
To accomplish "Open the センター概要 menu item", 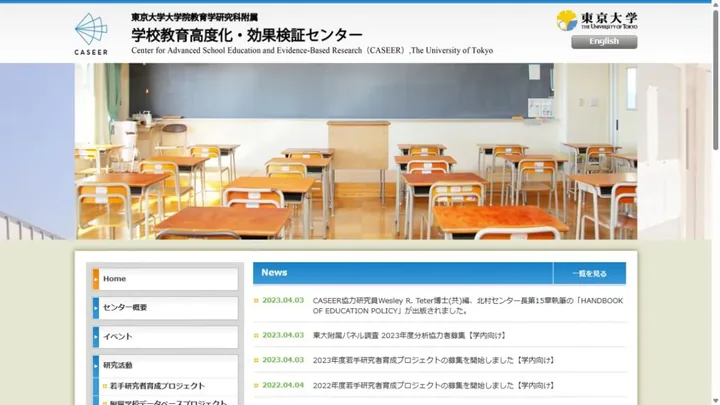I will pos(165,308).
